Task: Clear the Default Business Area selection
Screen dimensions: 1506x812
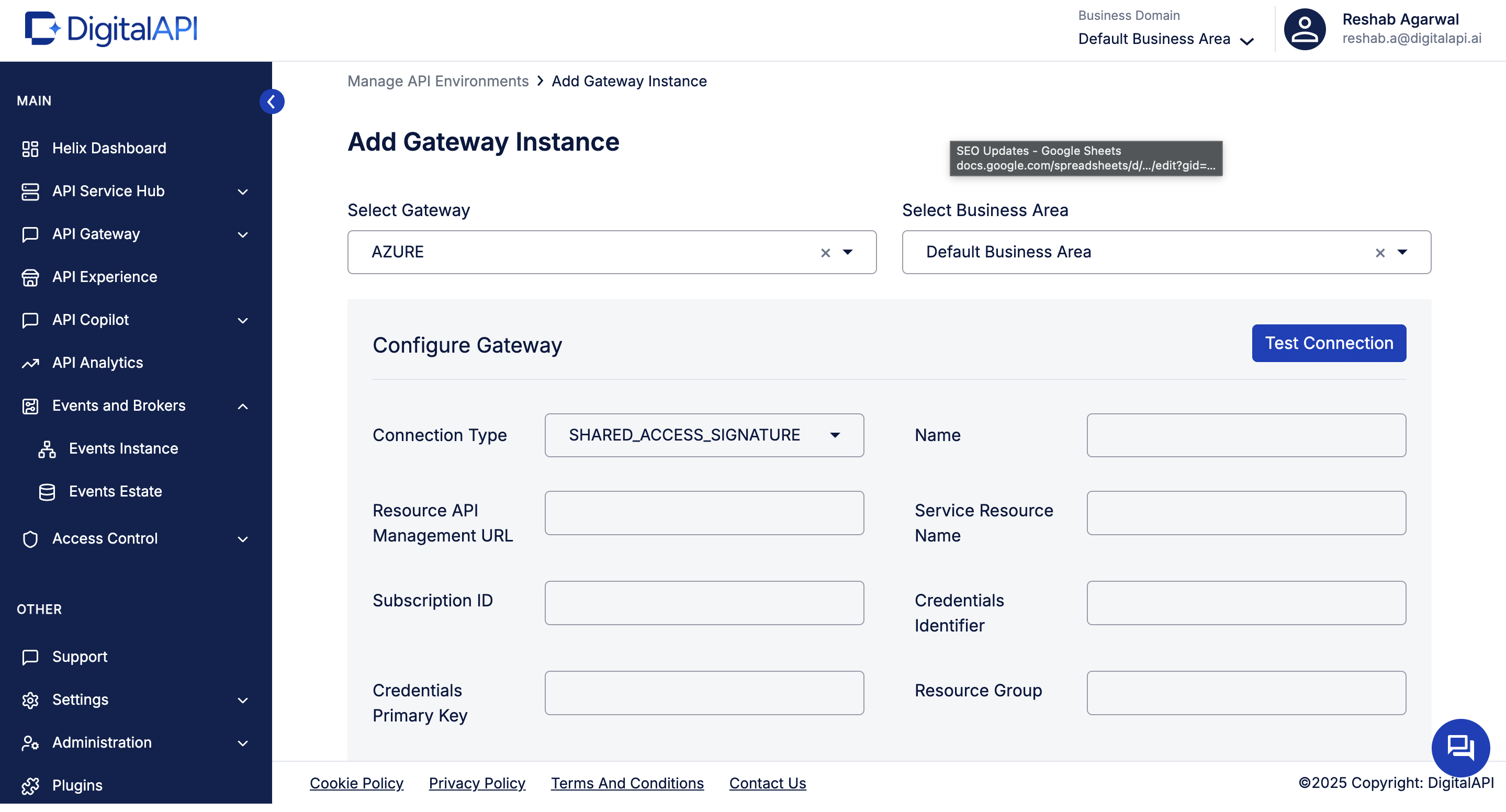Action: [x=1380, y=253]
